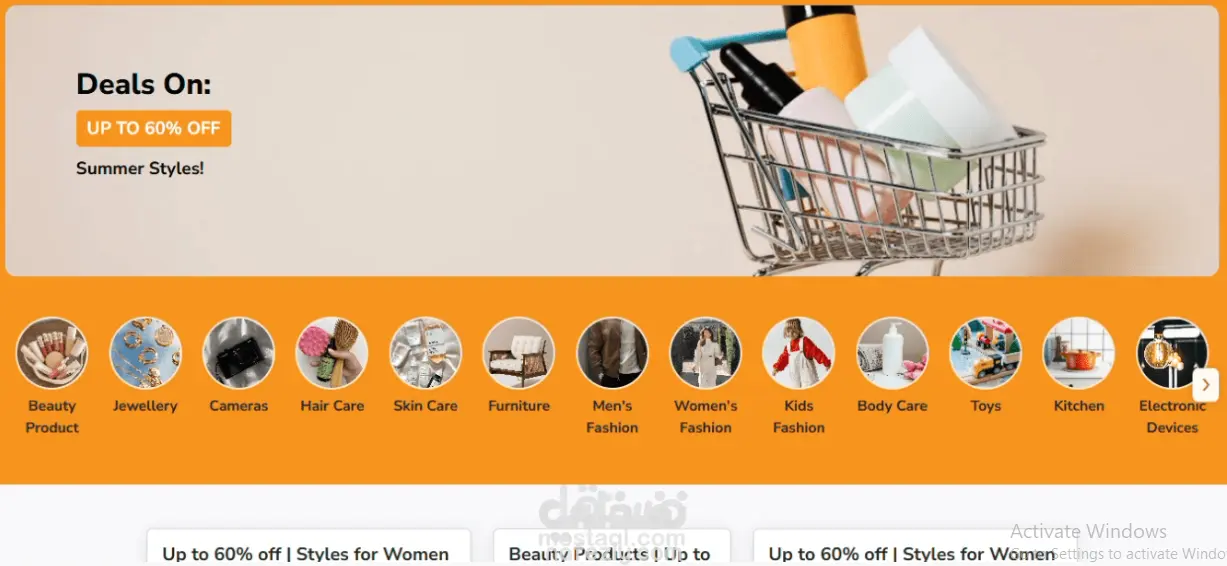Open the shopping cart banner image

pos(857,140)
